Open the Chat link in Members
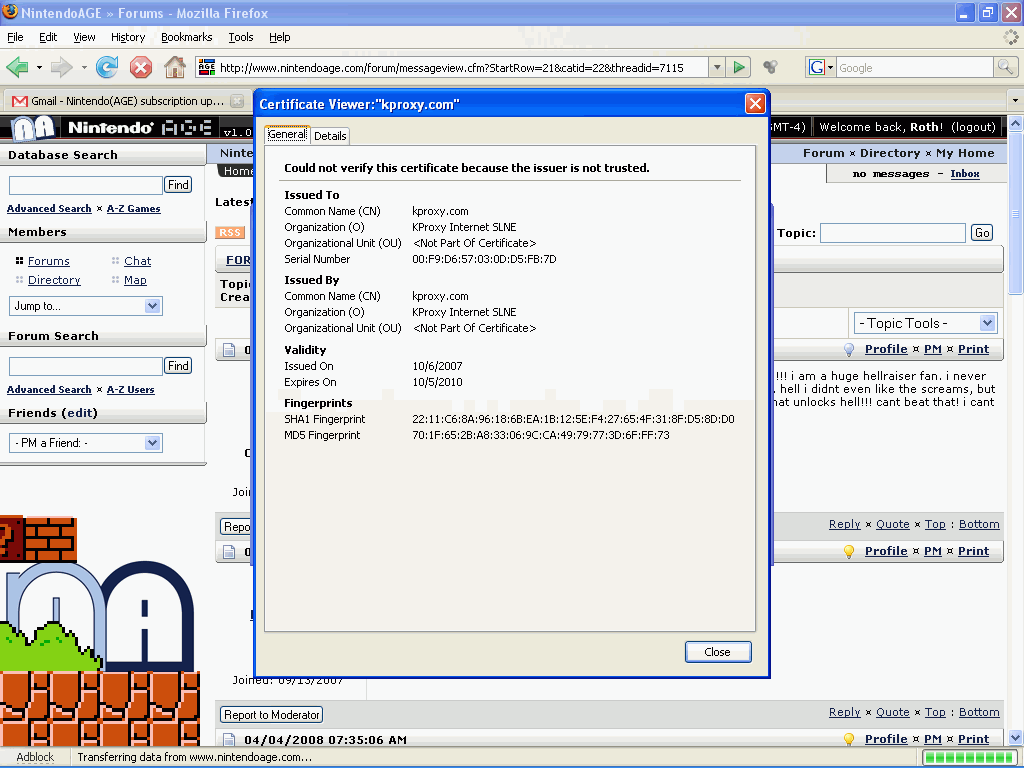1024x768 pixels. (137, 261)
